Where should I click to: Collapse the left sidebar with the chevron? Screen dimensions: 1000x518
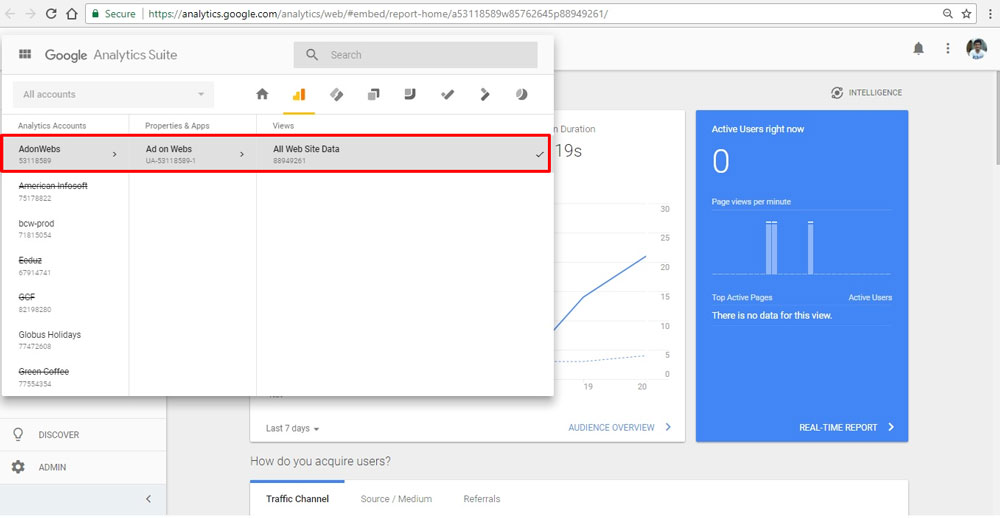(x=148, y=499)
